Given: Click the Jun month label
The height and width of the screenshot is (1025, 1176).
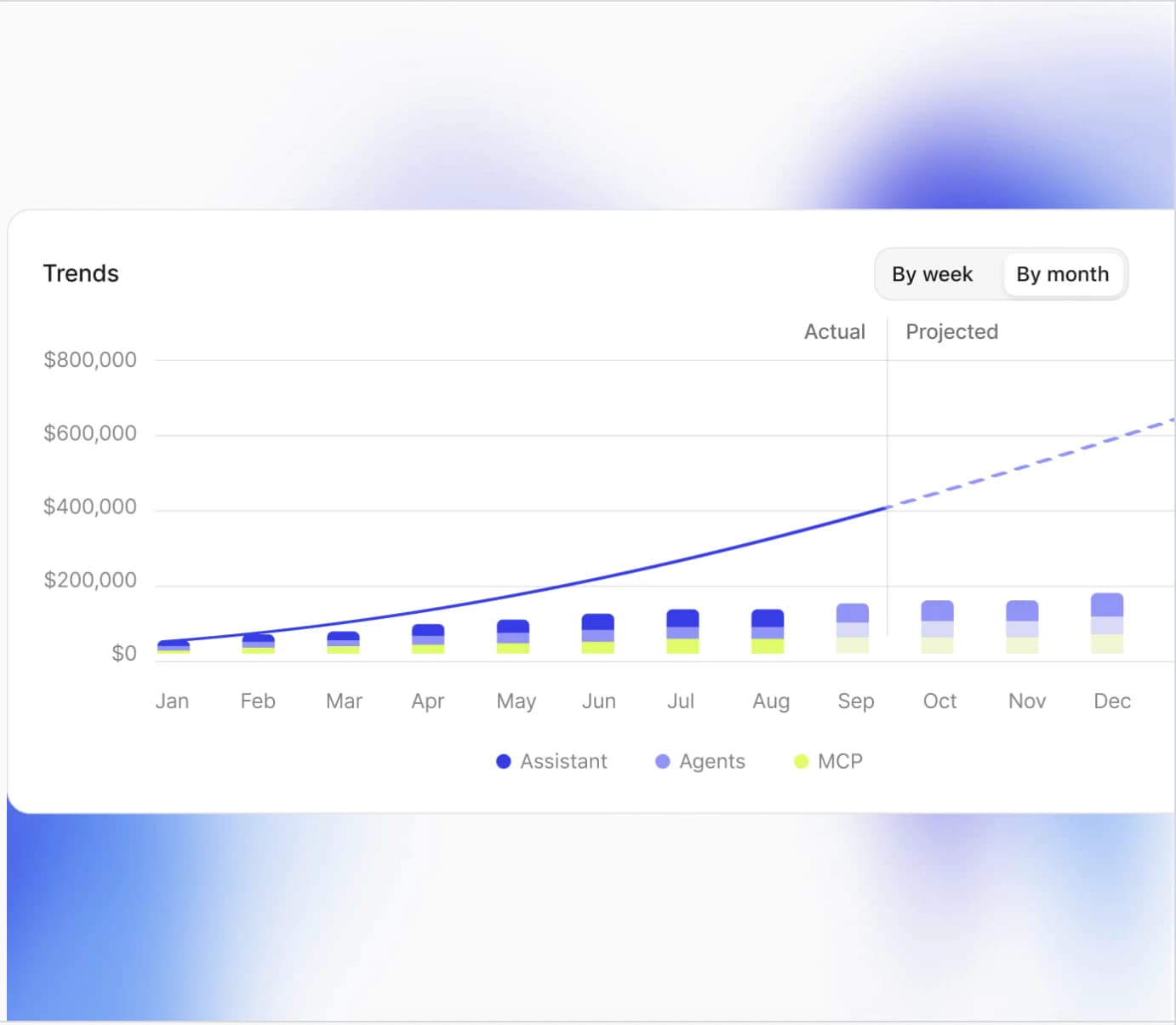Looking at the screenshot, I should click(599, 701).
